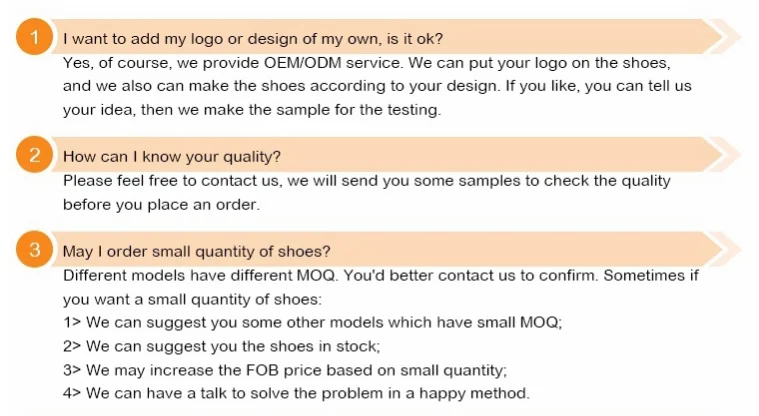Screen dimensions: 759x416
Task: Click option 2> suggest the shoes in stock
Action: point(222,346)
